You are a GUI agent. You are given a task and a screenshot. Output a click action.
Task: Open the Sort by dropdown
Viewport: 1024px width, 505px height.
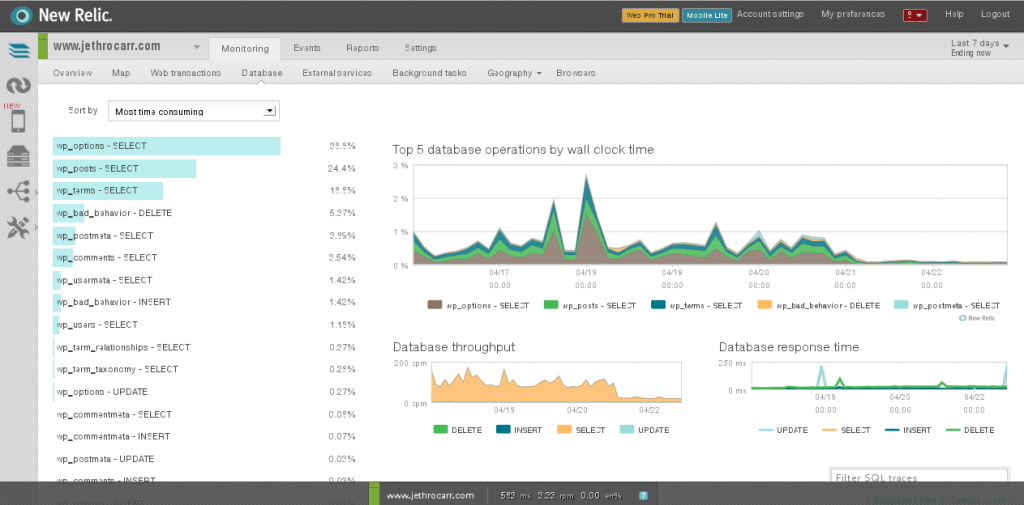(193, 111)
